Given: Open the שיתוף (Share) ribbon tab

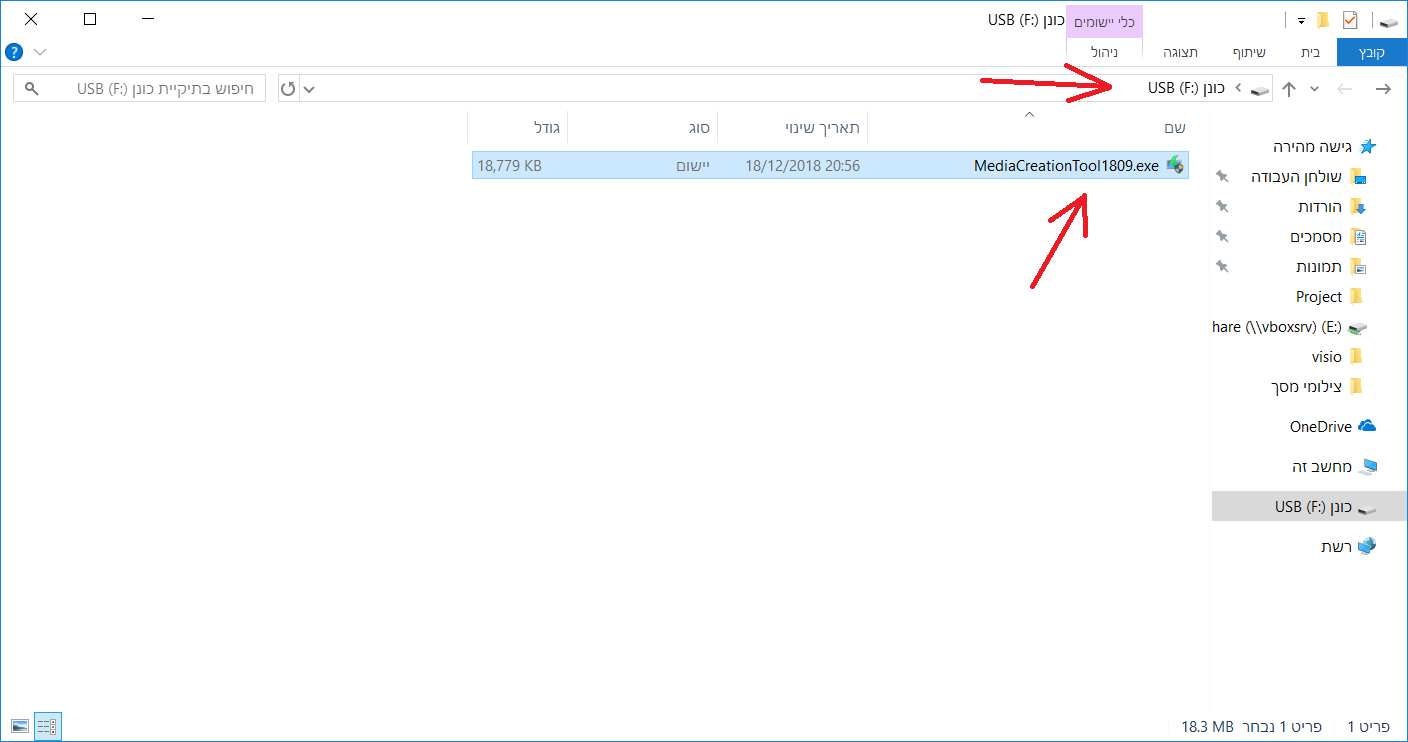Looking at the screenshot, I should pos(1249,52).
